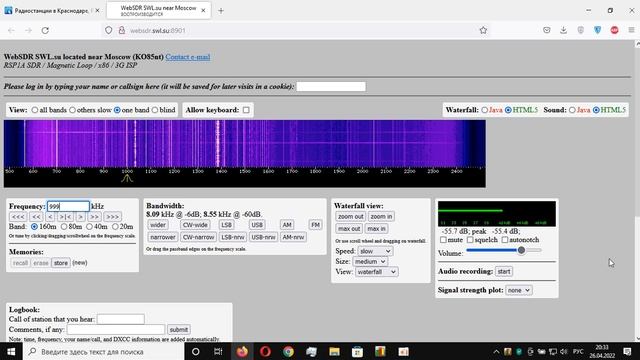The height and width of the screenshot is (360, 640).
Task: Open the browser hamburger menu
Action: (631, 30)
